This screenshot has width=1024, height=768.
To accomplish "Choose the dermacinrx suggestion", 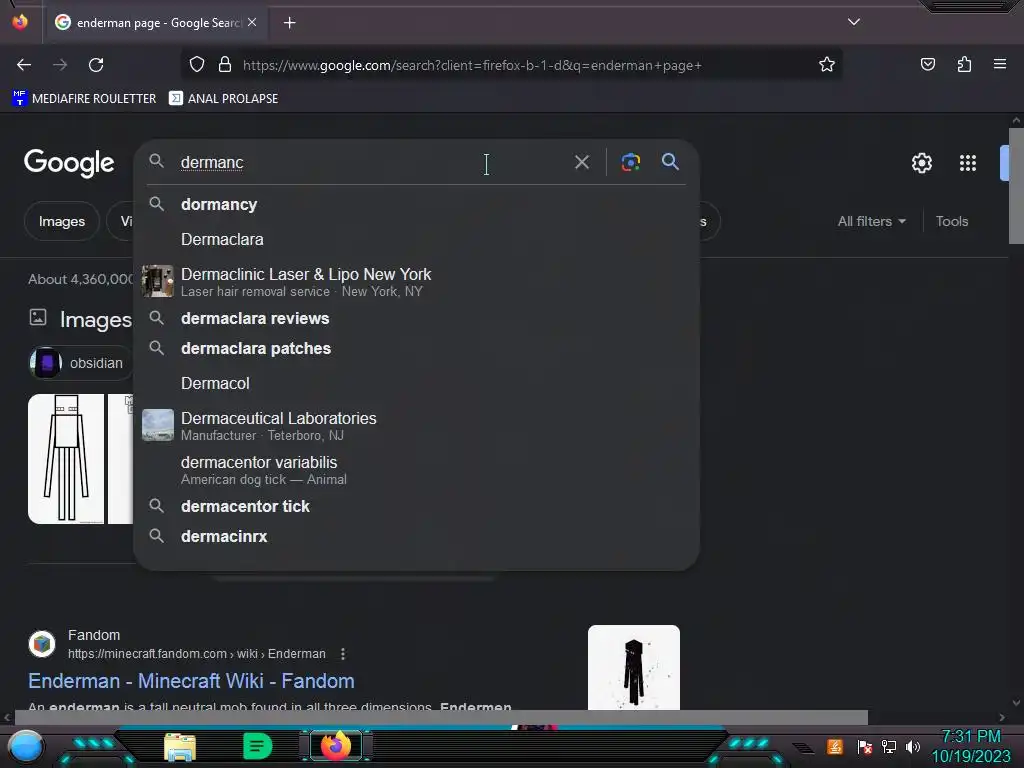I will tap(417, 536).
